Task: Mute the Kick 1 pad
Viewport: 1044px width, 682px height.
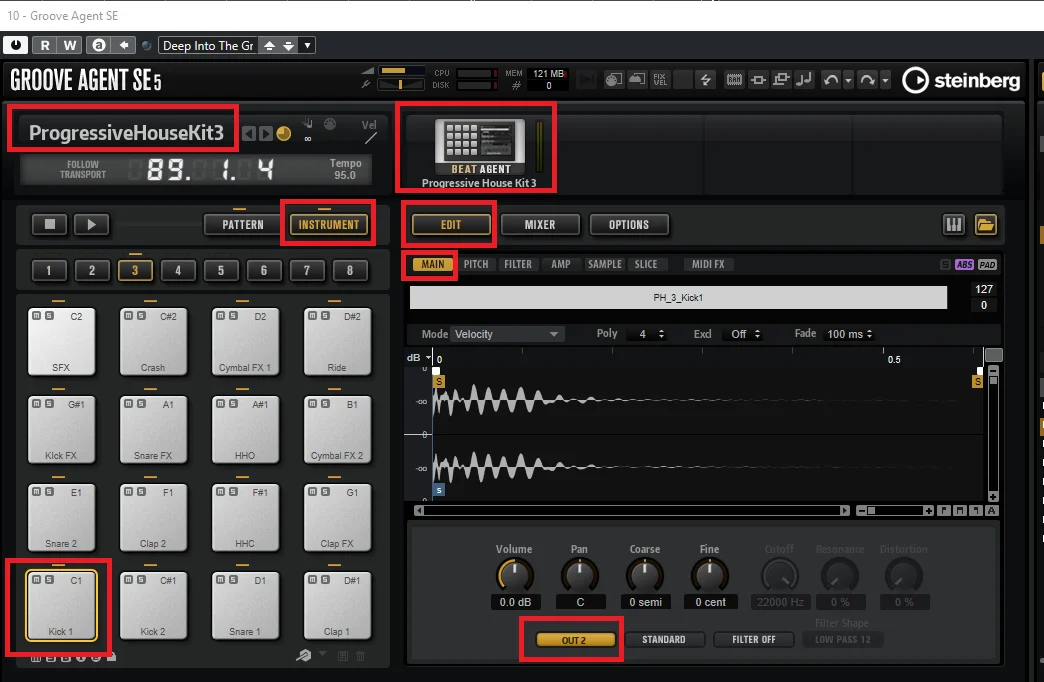Action: click(37, 580)
